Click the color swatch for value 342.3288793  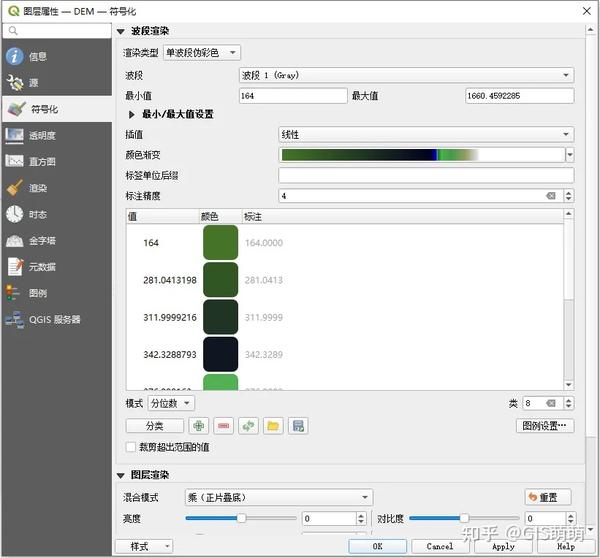(x=220, y=354)
